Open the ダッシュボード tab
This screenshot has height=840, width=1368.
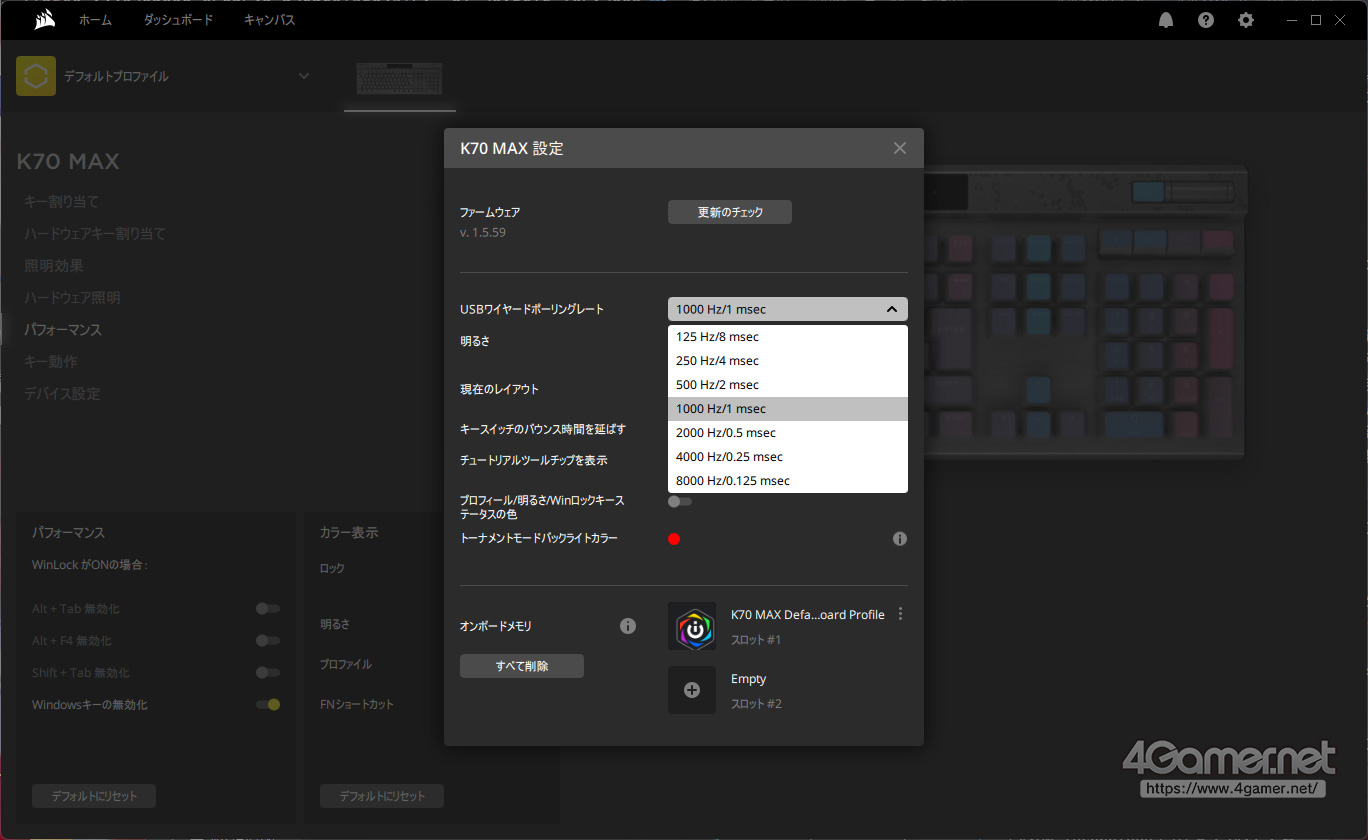pyautogui.click(x=178, y=20)
